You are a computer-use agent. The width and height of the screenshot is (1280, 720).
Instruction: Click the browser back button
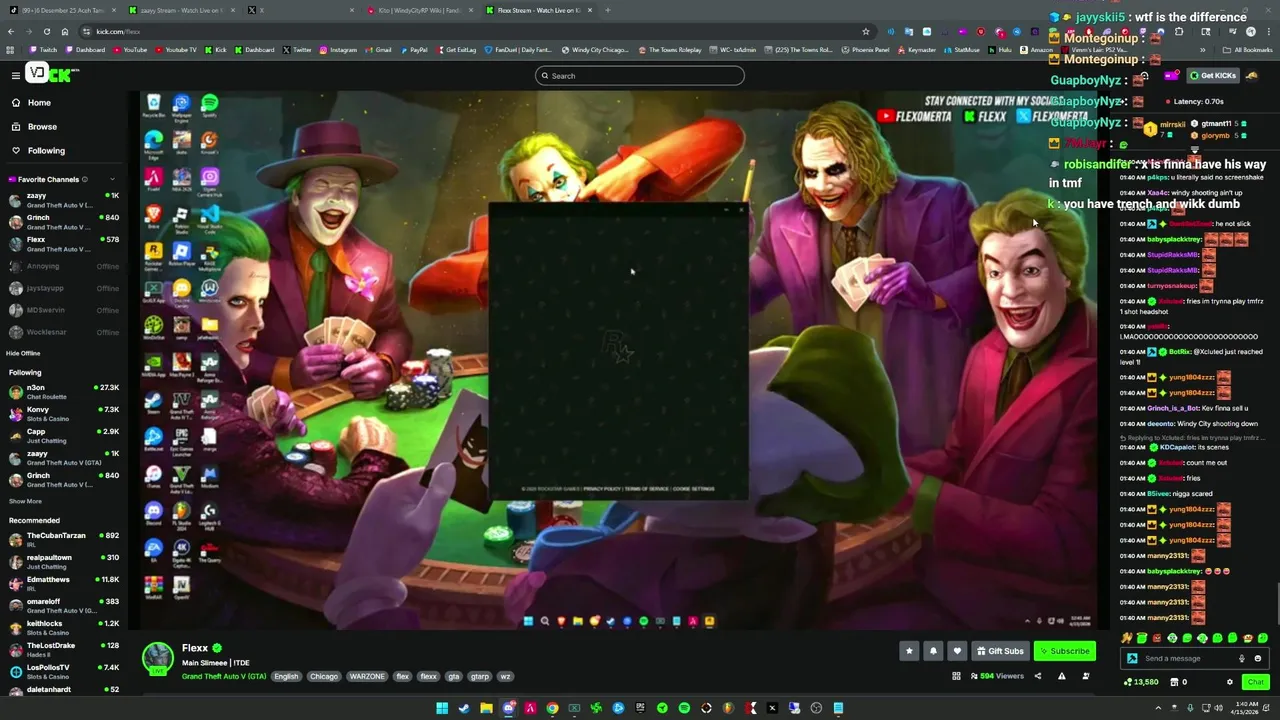point(10,31)
